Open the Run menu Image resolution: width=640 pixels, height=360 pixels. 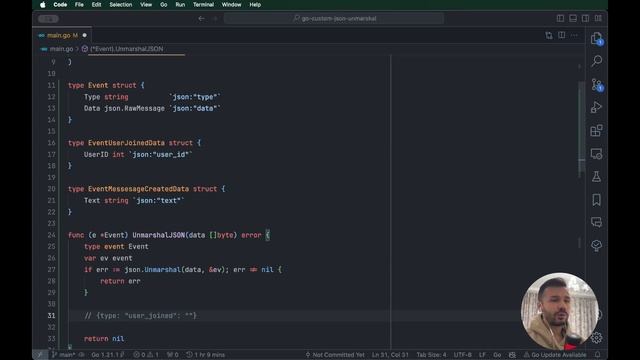coord(180,5)
